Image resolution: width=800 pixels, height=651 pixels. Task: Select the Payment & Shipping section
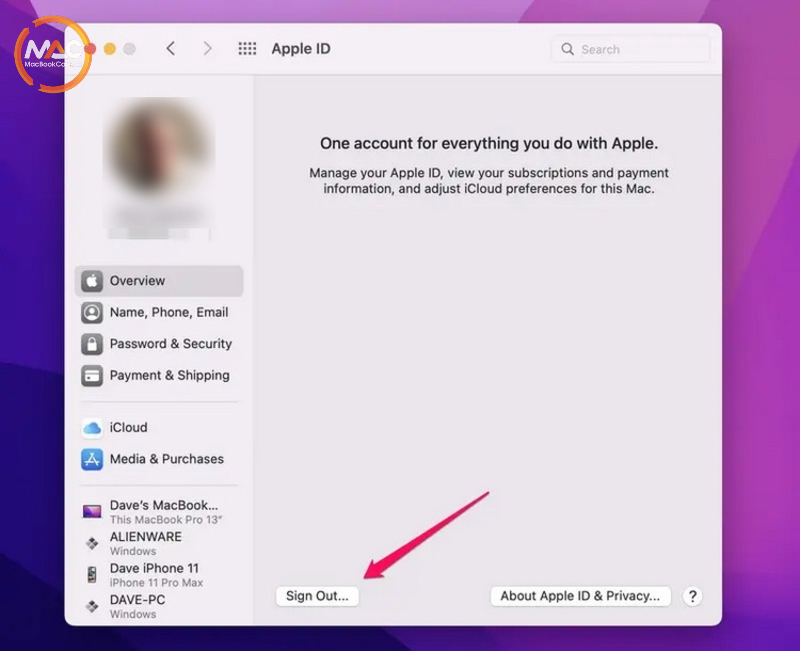tap(169, 376)
